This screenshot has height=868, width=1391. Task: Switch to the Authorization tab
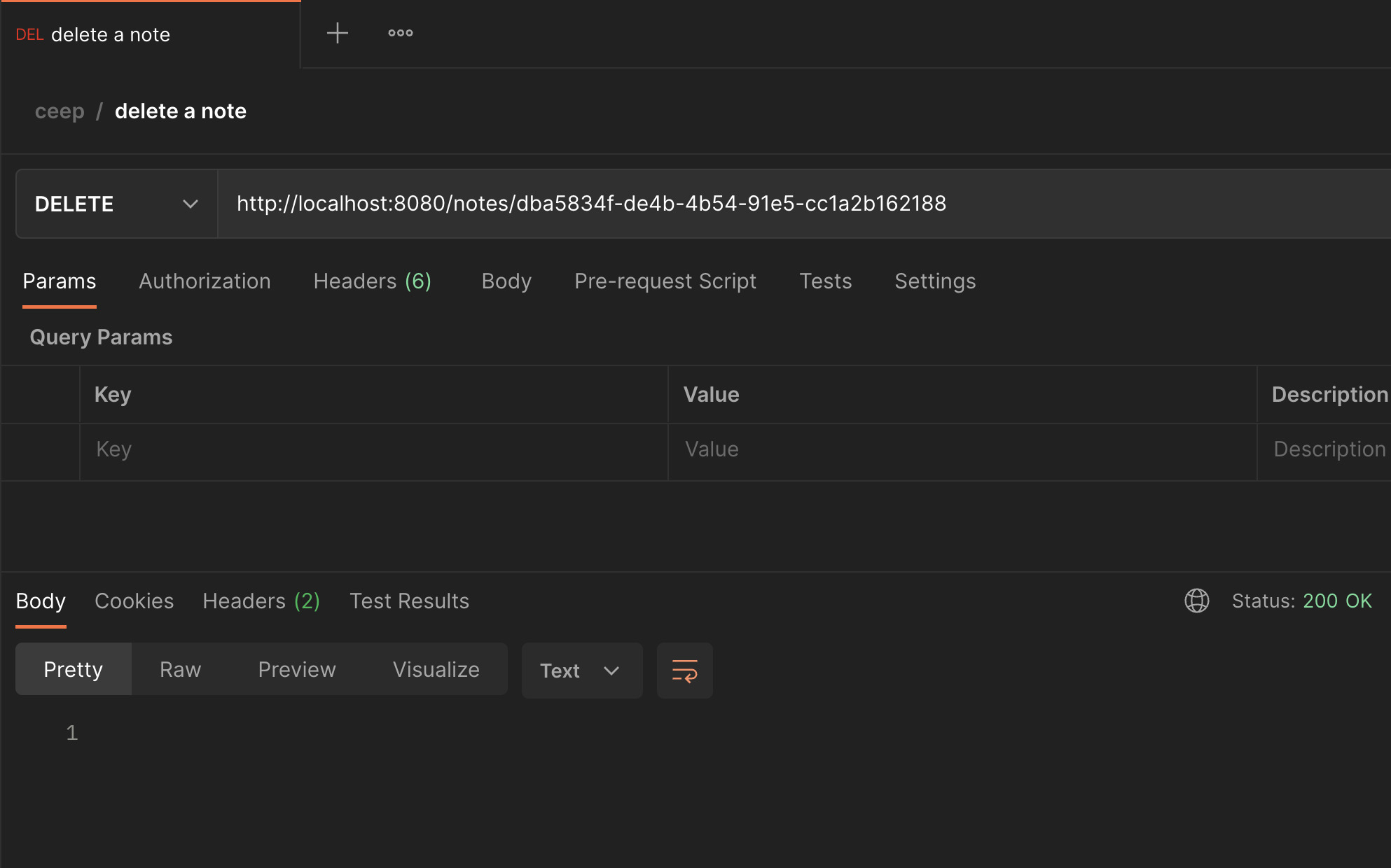click(x=205, y=281)
